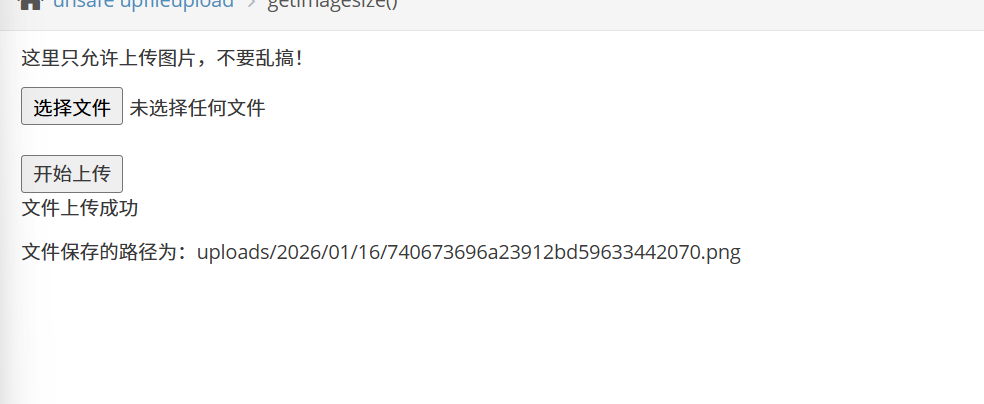This screenshot has width=984, height=404.
Task: Click the home icon in the breadcrumb
Action: coord(30,4)
